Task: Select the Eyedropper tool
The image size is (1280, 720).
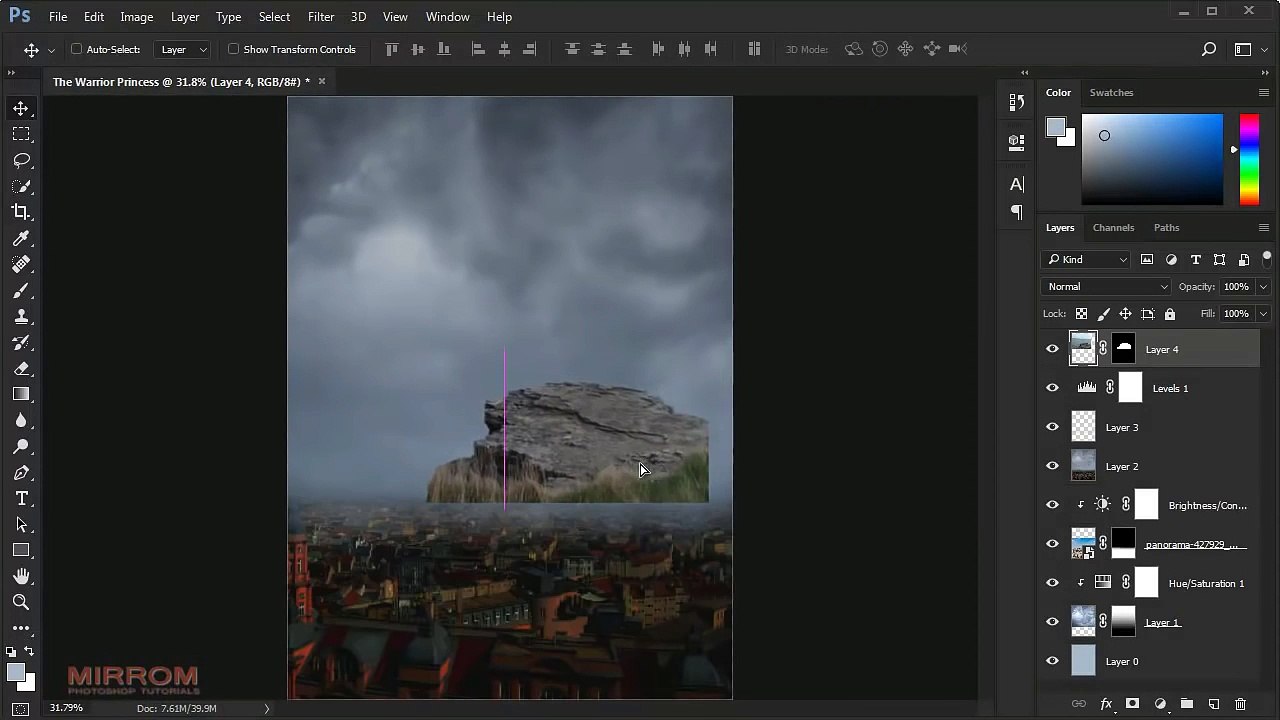Action: click(21, 238)
